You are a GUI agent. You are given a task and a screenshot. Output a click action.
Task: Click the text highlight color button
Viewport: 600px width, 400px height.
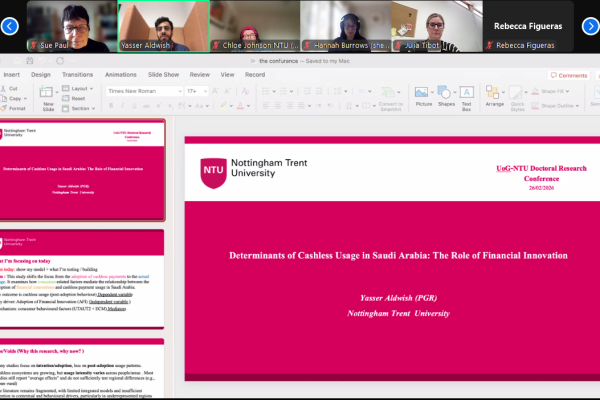(223, 105)
